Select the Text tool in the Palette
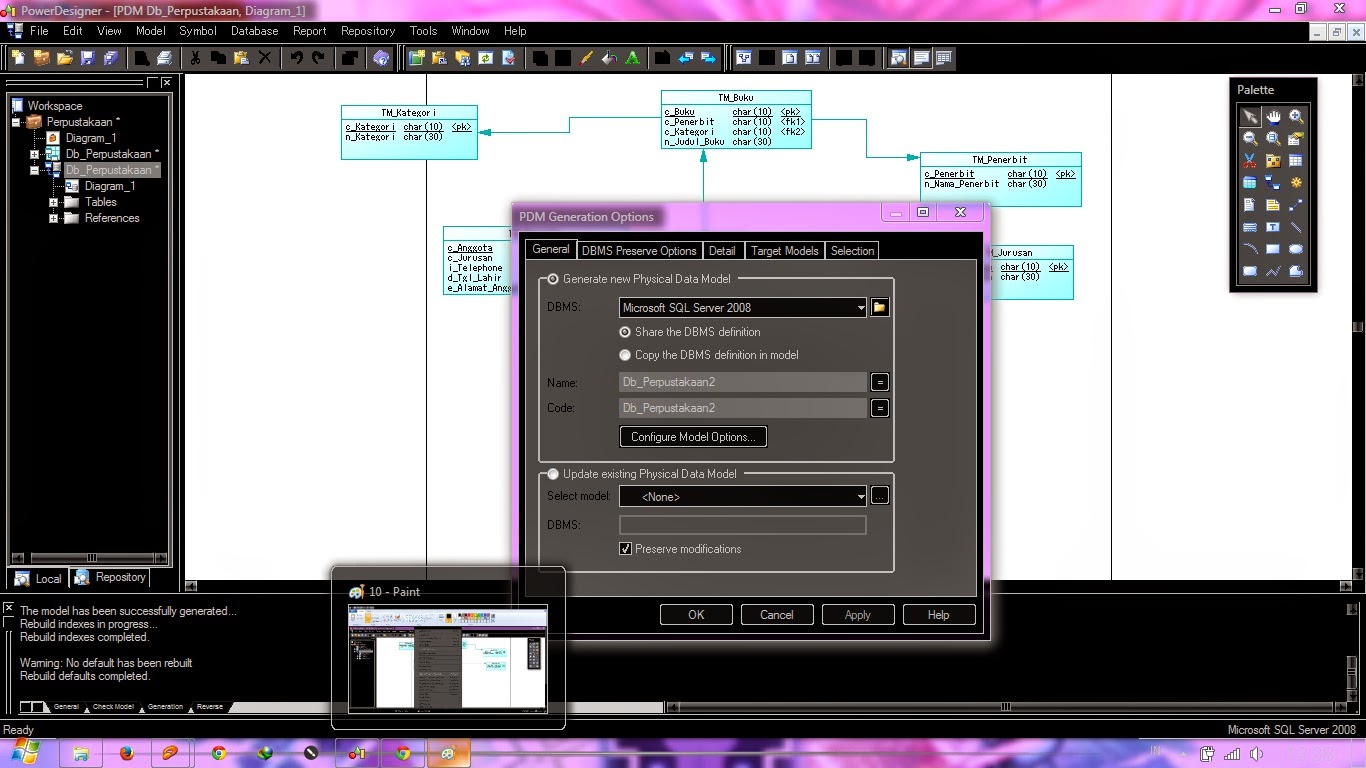This screenshot has height=768, width=1366. click(1274, 225)
